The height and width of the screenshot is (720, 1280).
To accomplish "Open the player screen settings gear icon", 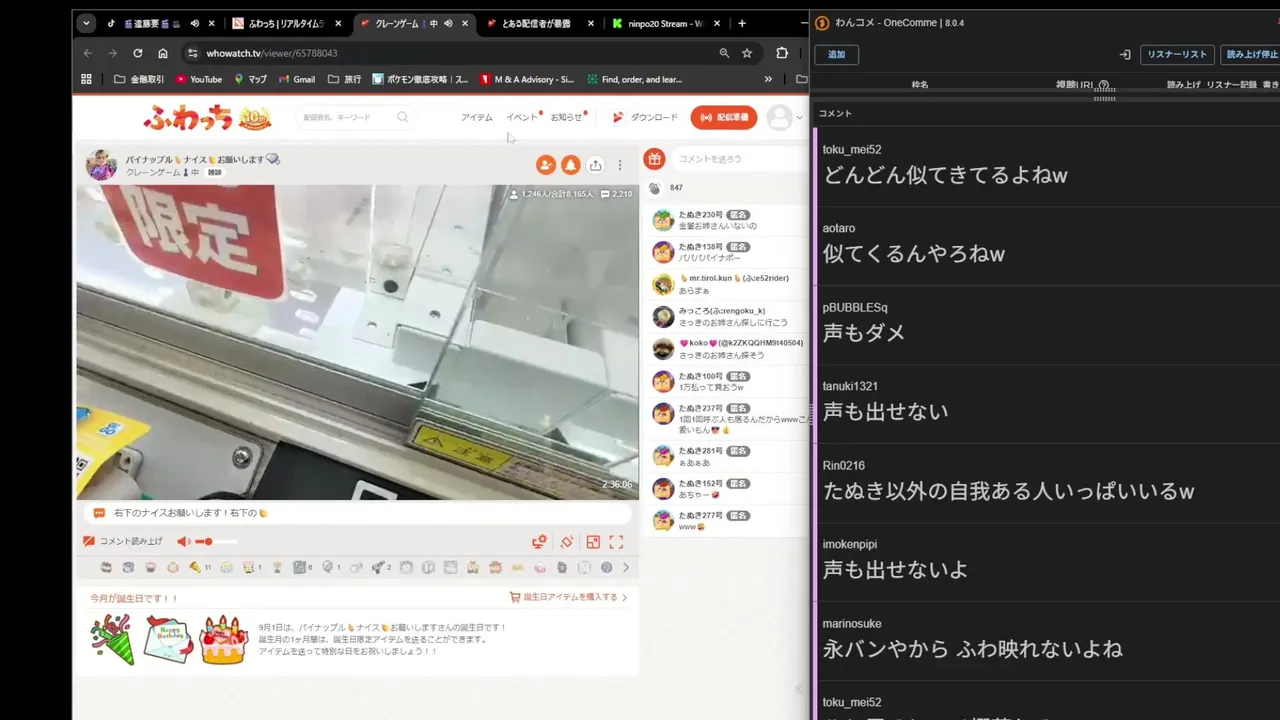I will pos(540,541).
